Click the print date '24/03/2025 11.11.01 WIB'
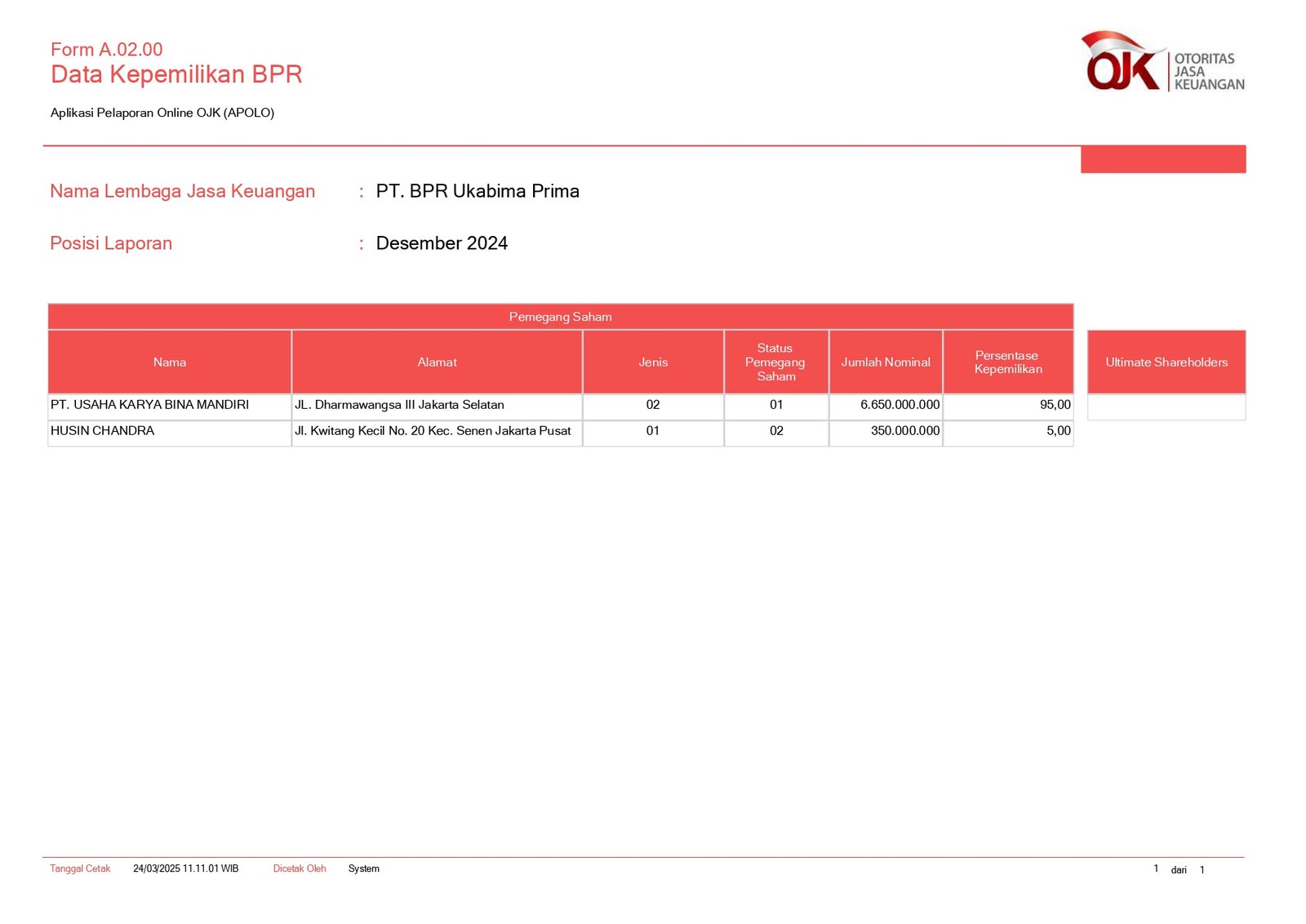This screenshot has width=1306, height=924. coord(186,868)
